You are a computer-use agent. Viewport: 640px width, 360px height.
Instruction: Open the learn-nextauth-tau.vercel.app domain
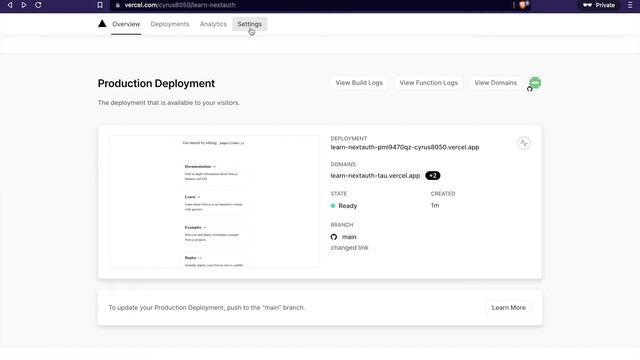(x=375, y=176)
